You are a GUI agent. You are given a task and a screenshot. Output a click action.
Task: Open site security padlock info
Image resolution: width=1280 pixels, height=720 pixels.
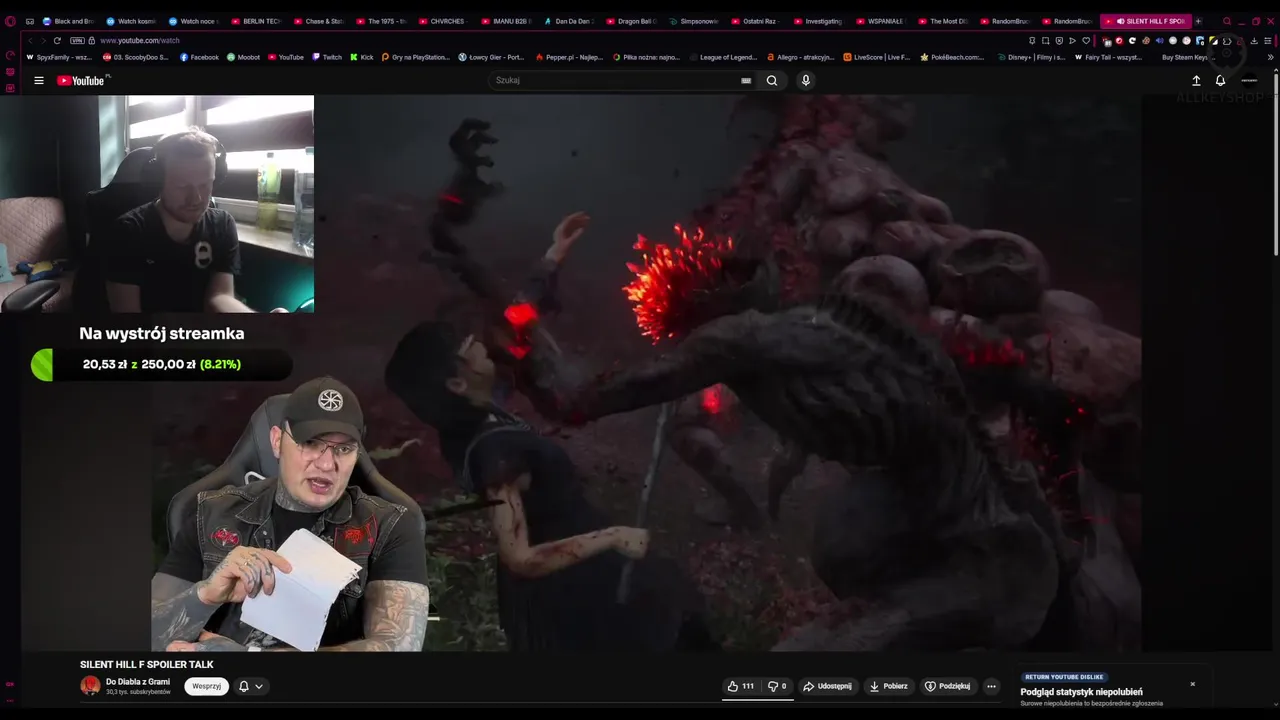tap(91, 41)
